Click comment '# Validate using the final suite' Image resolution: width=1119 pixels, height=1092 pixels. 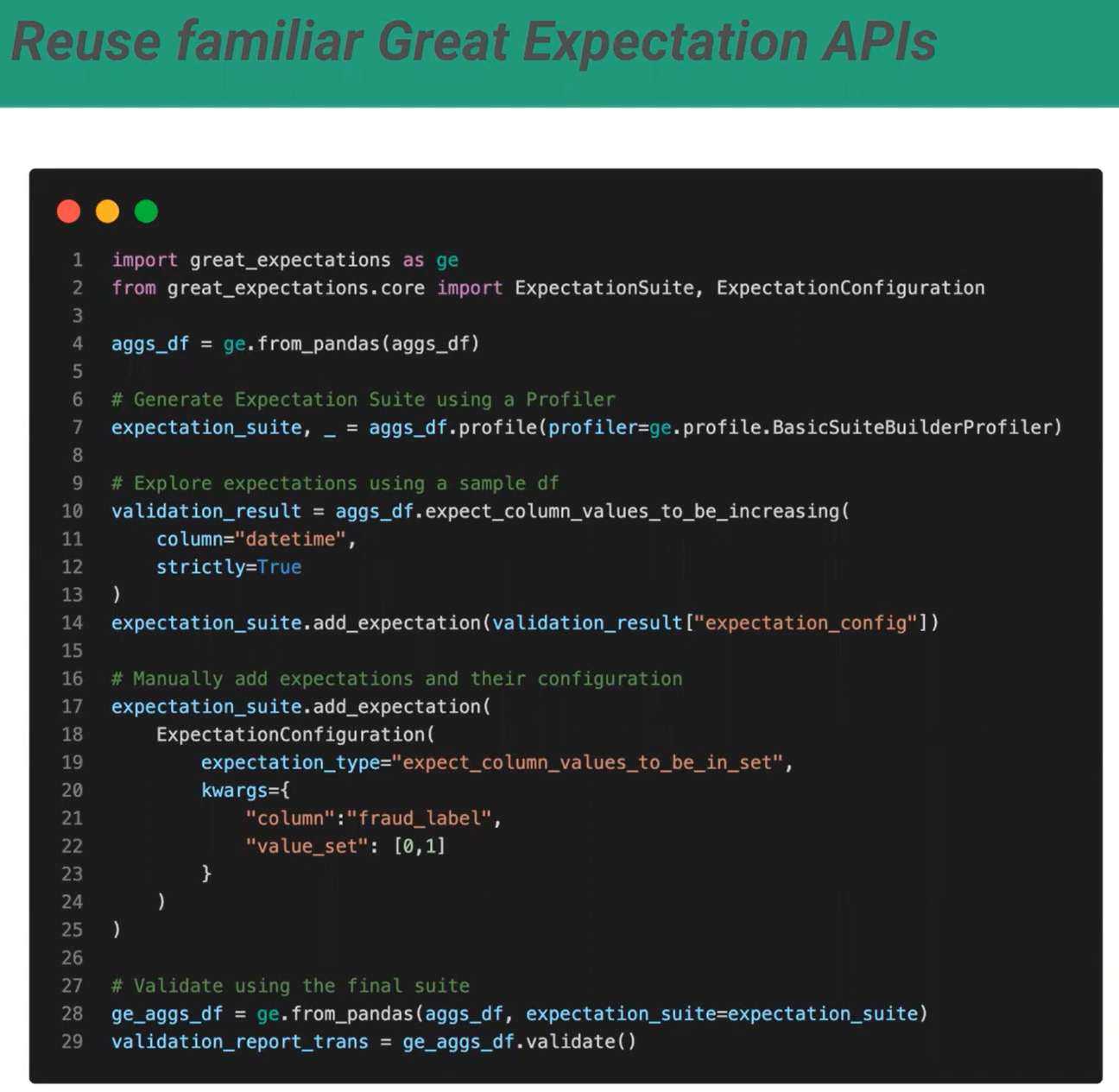point(291,986)
